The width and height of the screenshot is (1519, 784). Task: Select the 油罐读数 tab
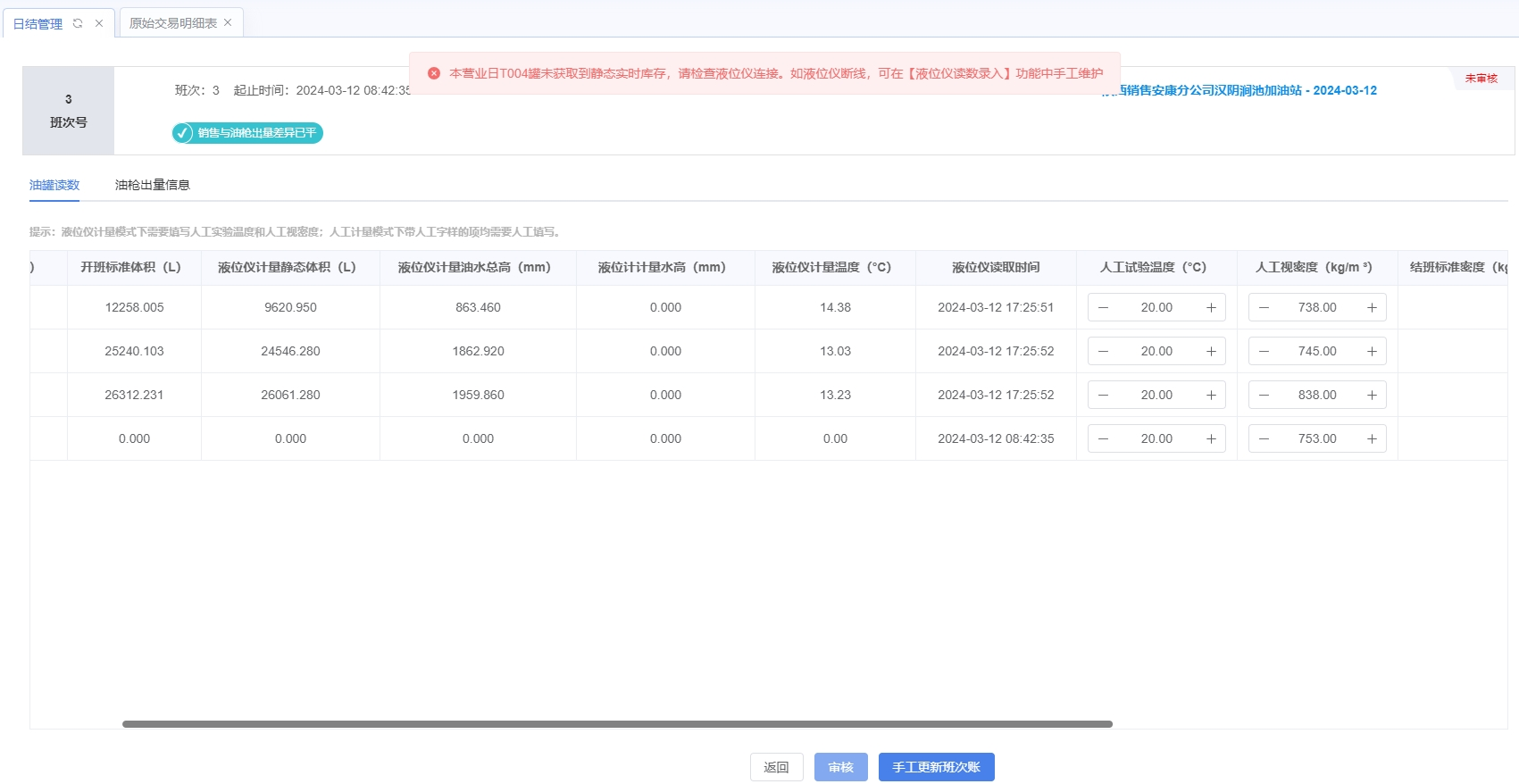click(x=54, y=185)
